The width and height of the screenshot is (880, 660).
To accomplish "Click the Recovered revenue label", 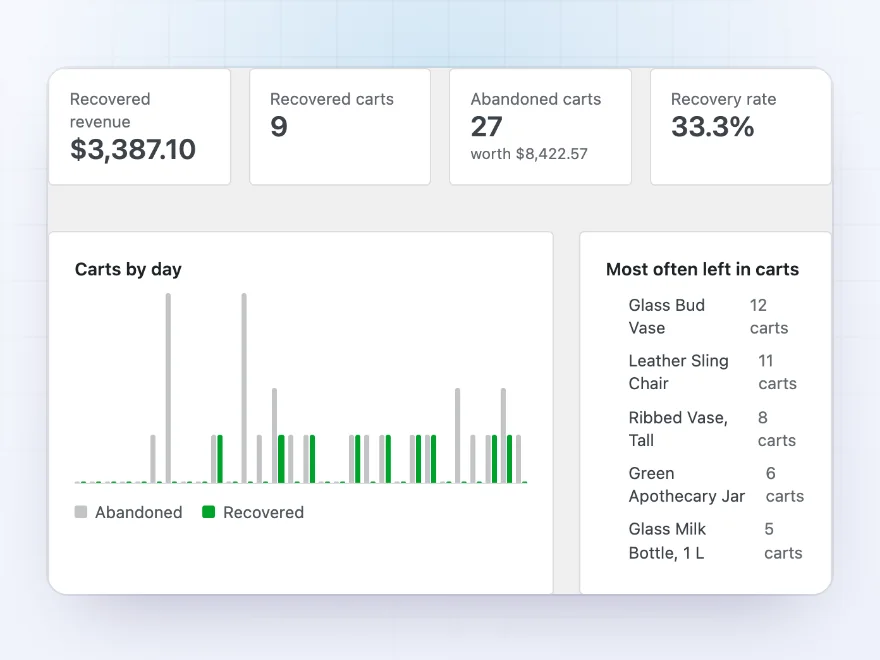I will pyautogui.click(x=110, y=111).
